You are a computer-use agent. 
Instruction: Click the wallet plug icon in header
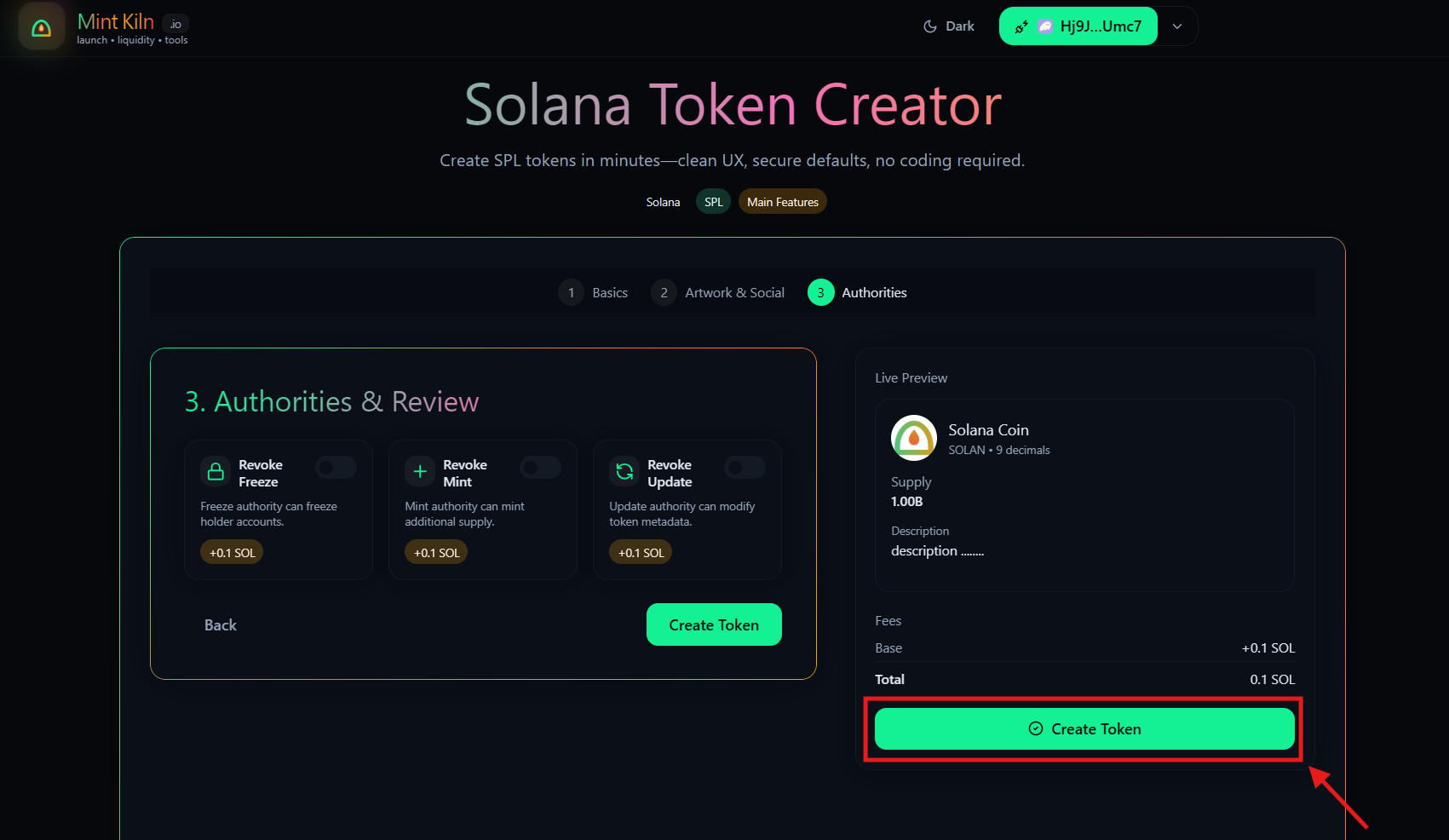pos(1021,26)
